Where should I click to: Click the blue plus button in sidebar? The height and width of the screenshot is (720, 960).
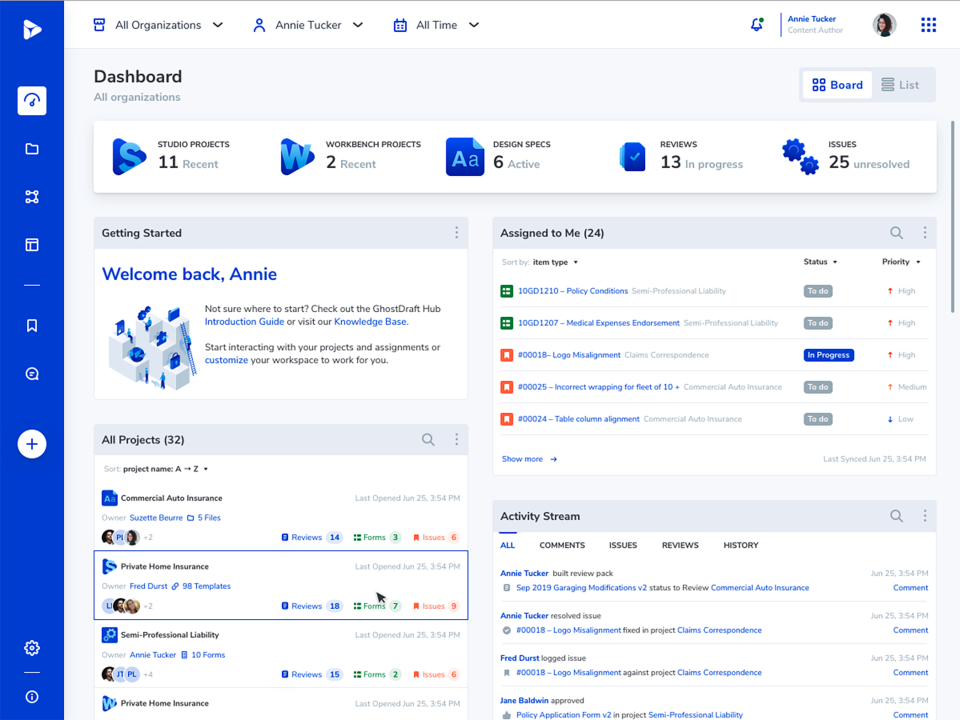pos(31,444)
